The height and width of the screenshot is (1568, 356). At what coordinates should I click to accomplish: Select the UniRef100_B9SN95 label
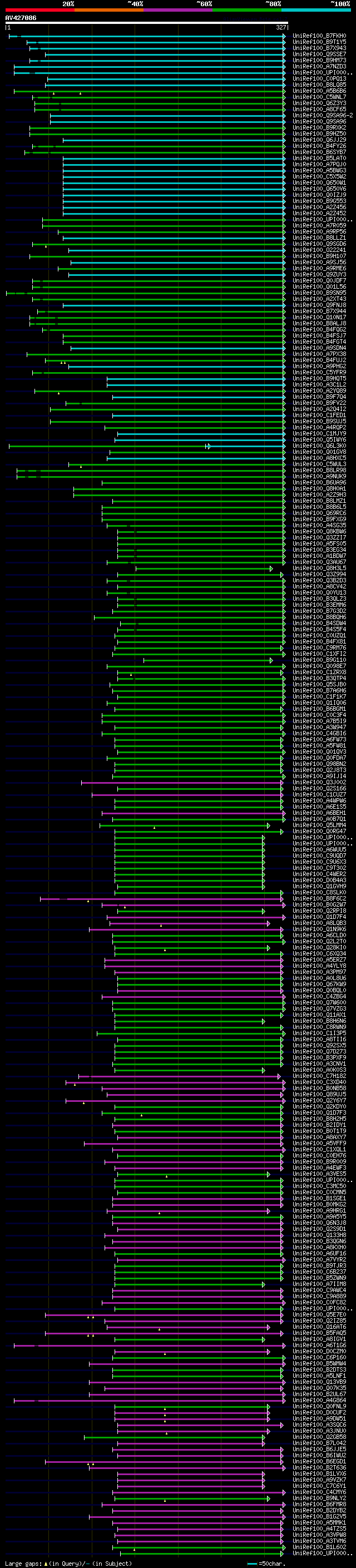click(319, 293)
